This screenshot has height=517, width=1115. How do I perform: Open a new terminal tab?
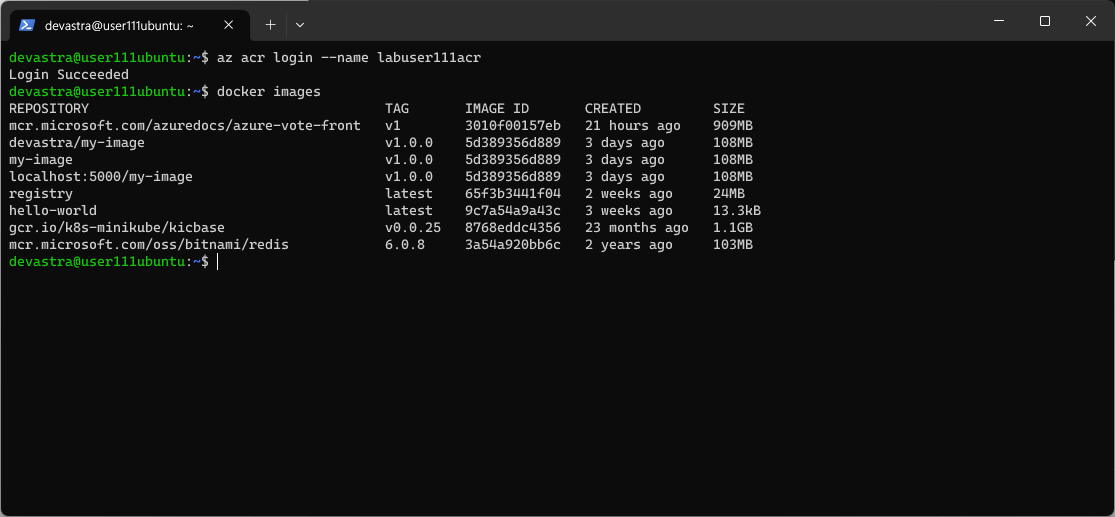[270, 25]
